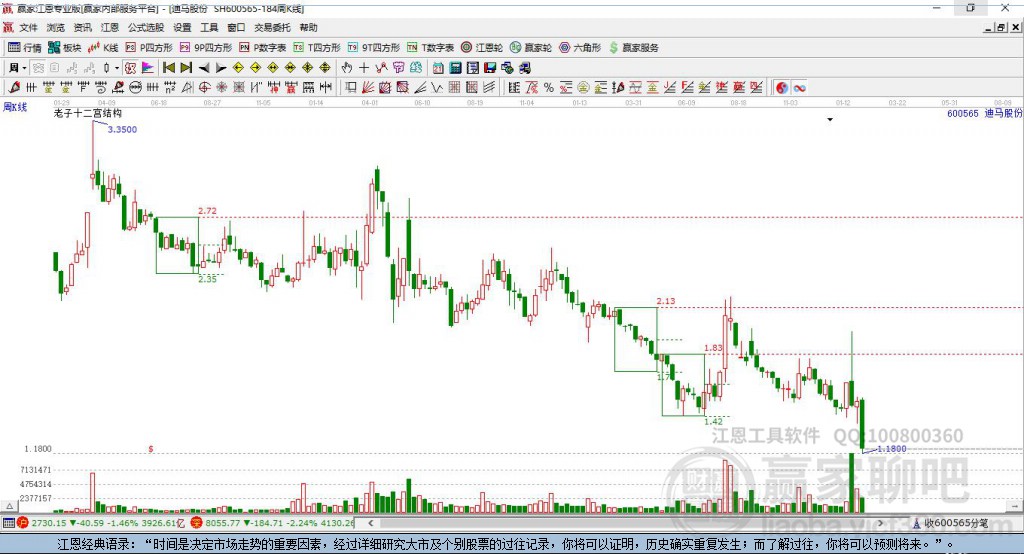
Task: Click the red 深 Shenzhen index icon
Action: pos(197,523)
